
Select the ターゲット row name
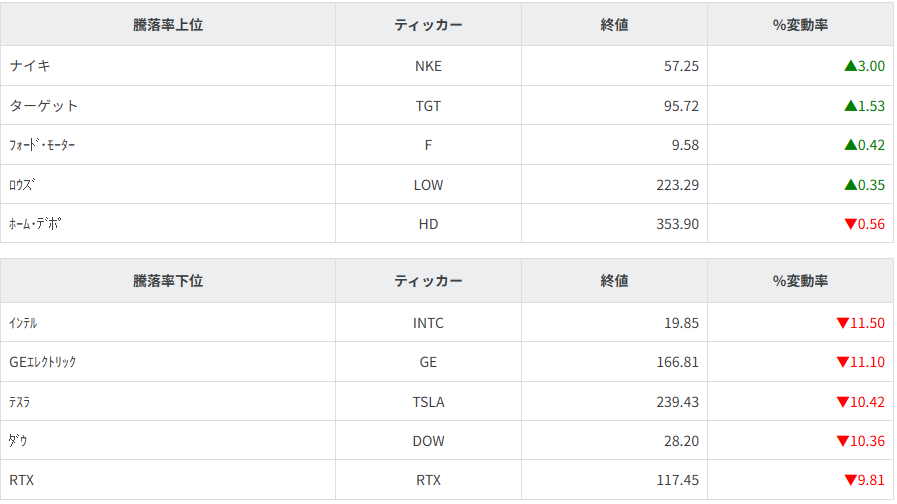coord(44,105)
